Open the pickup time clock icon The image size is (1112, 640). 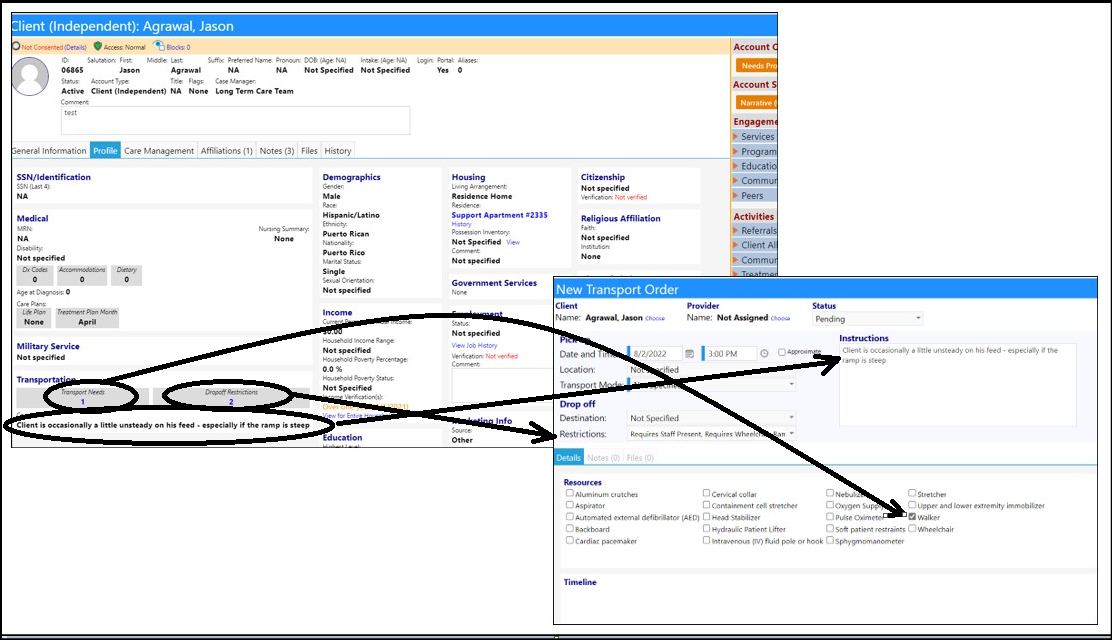[x=764, y=353]
